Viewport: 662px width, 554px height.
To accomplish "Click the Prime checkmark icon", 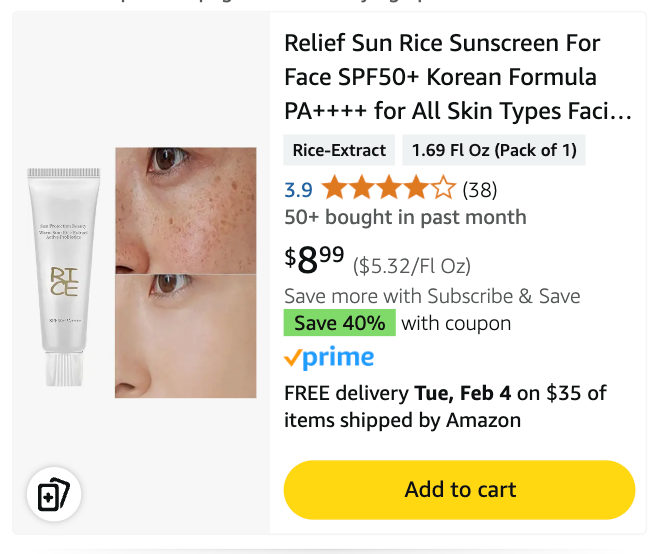I will pyautogui.click(x=292, y=358).
